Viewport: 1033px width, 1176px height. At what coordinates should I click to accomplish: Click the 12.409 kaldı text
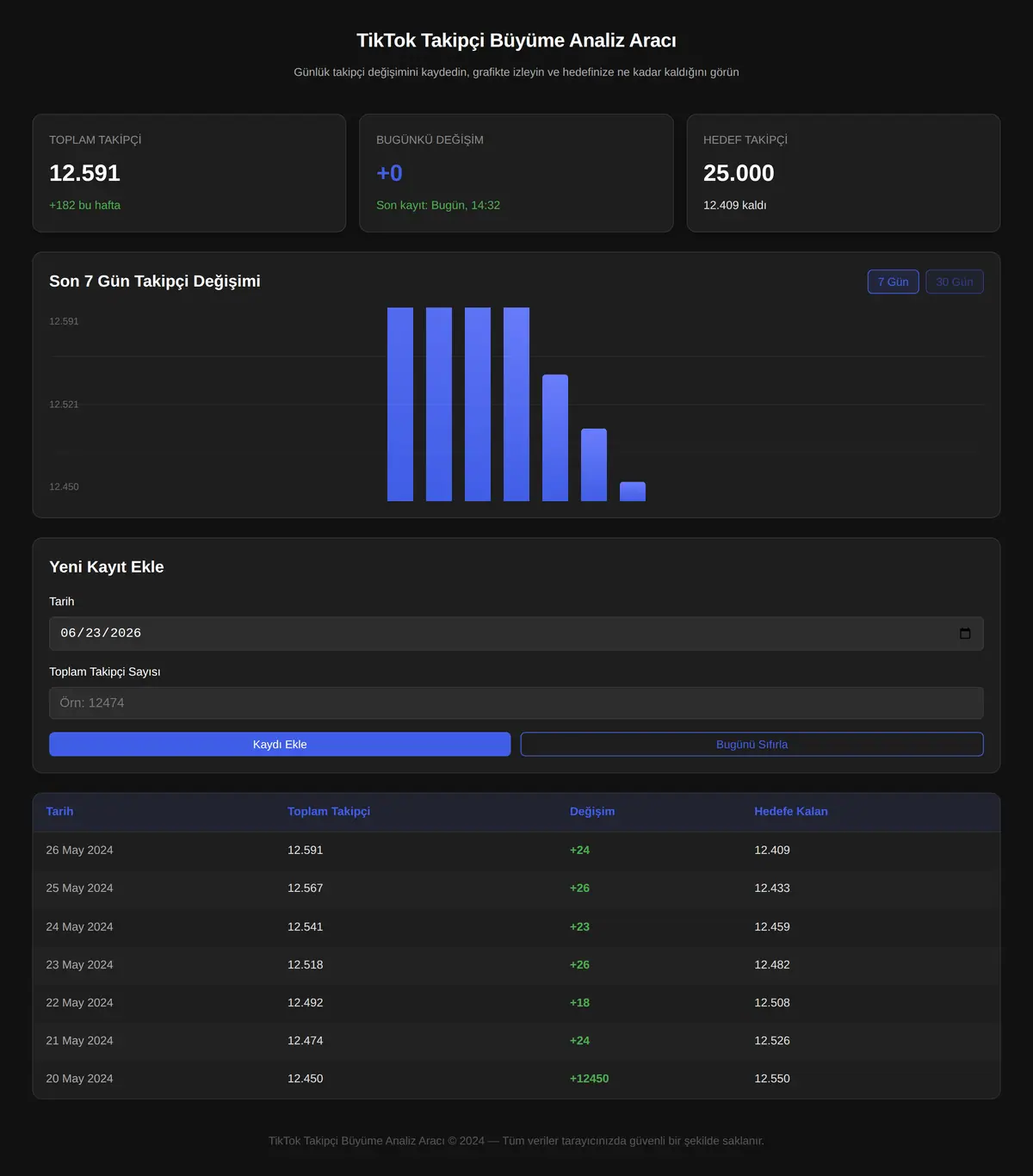pos(735,206)
